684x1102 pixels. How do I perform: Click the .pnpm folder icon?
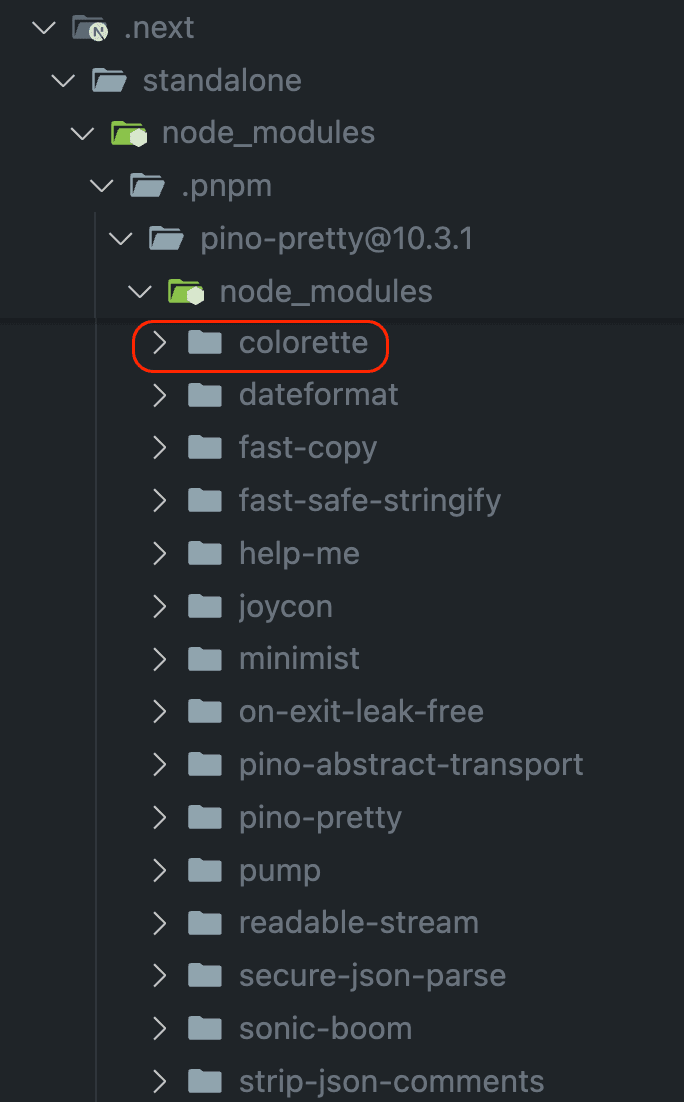click(147, 186)
